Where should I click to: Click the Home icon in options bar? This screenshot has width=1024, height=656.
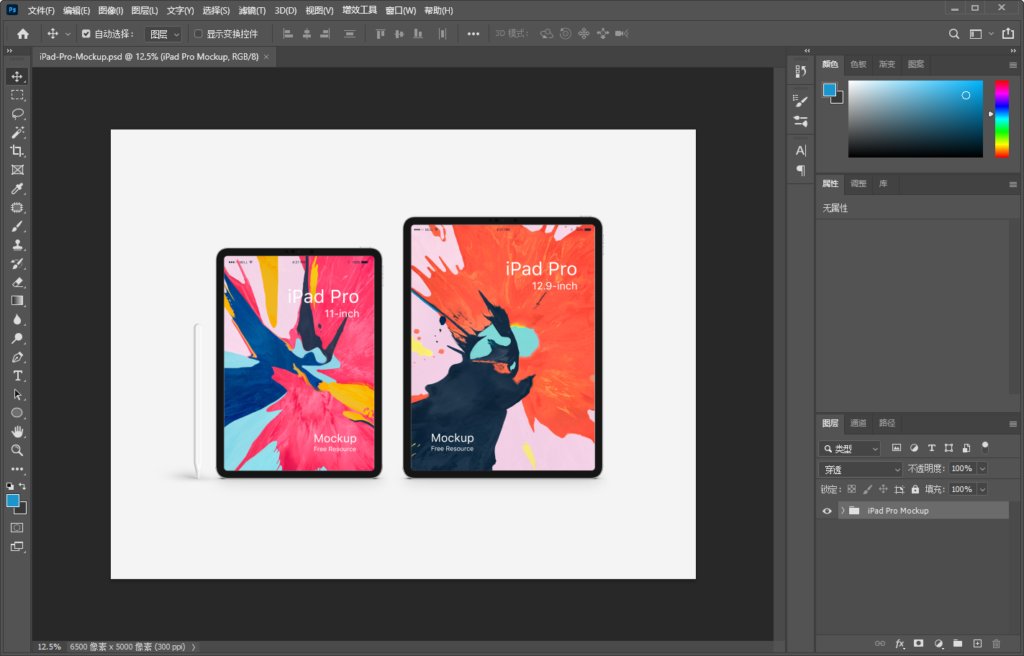pyautogui.click(x=23, y=34)
